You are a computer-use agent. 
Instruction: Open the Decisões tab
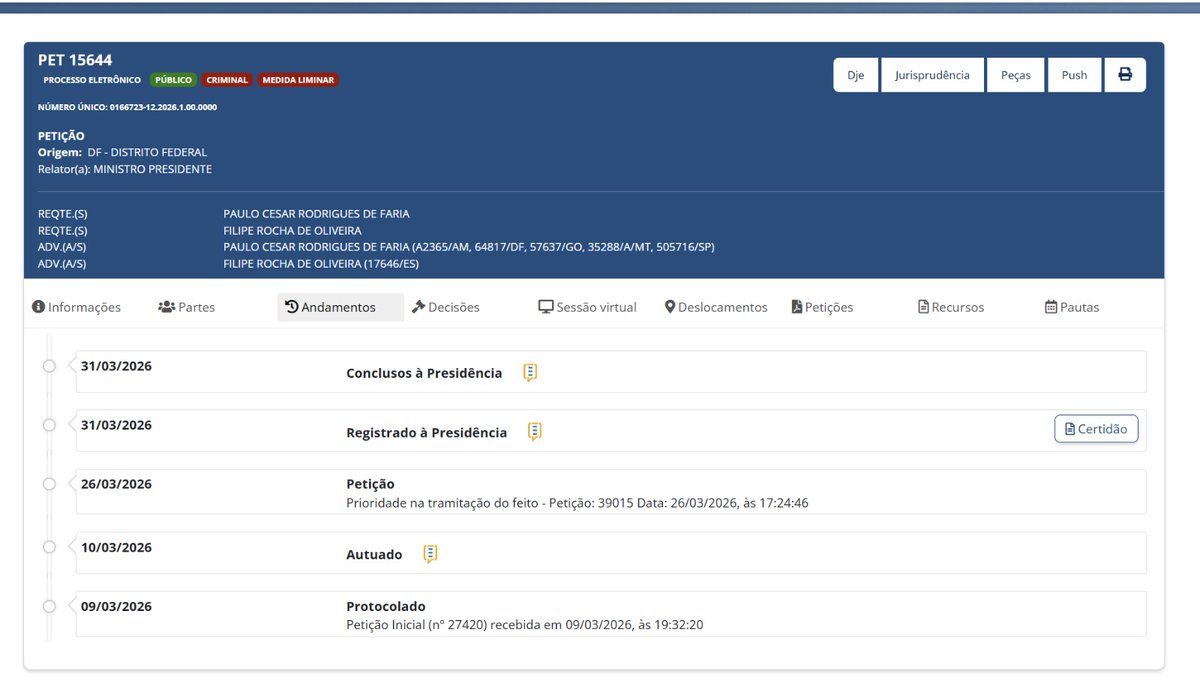tap(446, 307)
